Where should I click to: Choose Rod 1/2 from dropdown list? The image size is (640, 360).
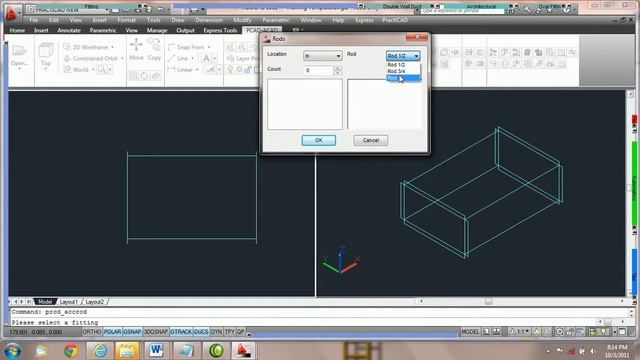(403, 65)
